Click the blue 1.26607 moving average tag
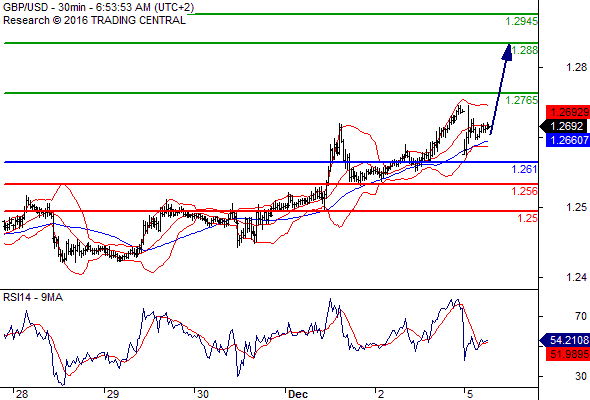The height and width of the screenshot is (400, 590). point(568,140)
